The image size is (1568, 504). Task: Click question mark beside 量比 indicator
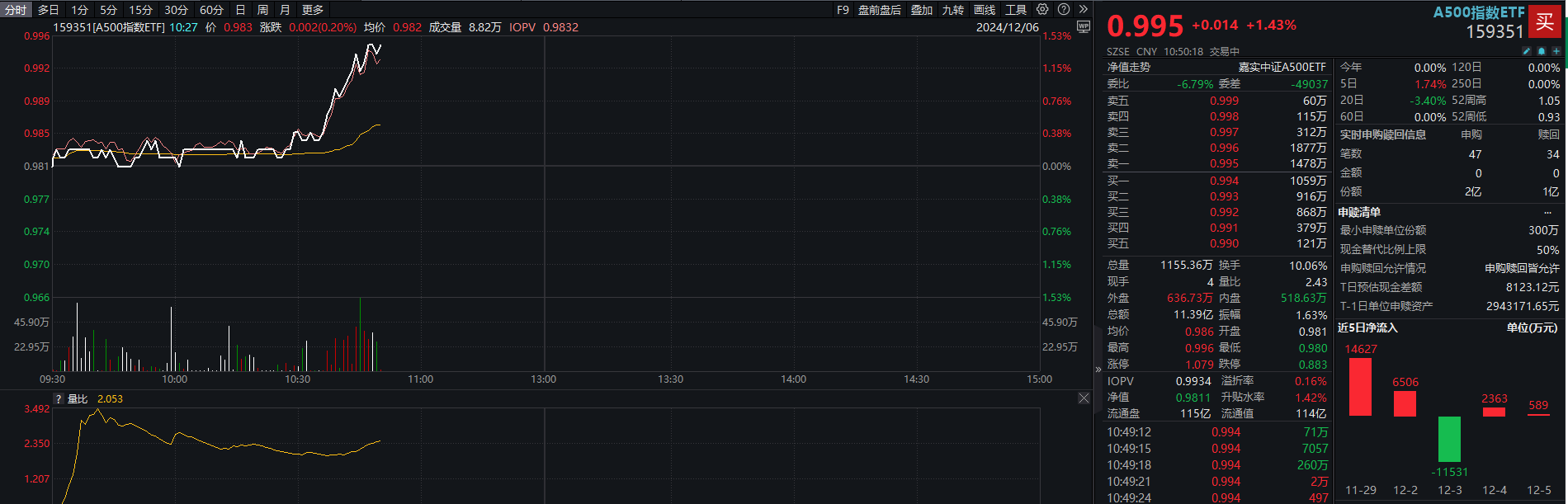coord(59,399)
